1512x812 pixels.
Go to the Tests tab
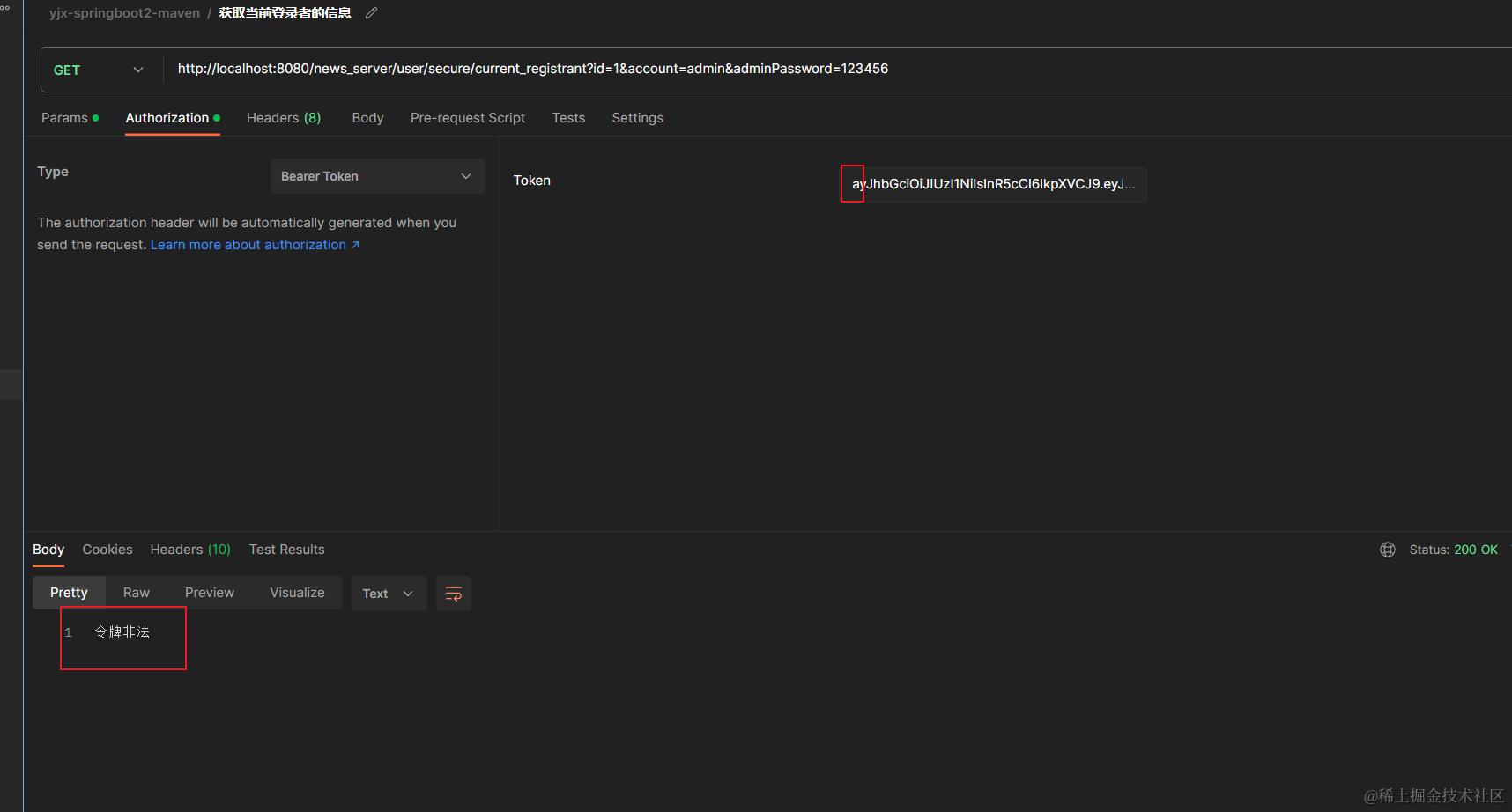[568, 118]
